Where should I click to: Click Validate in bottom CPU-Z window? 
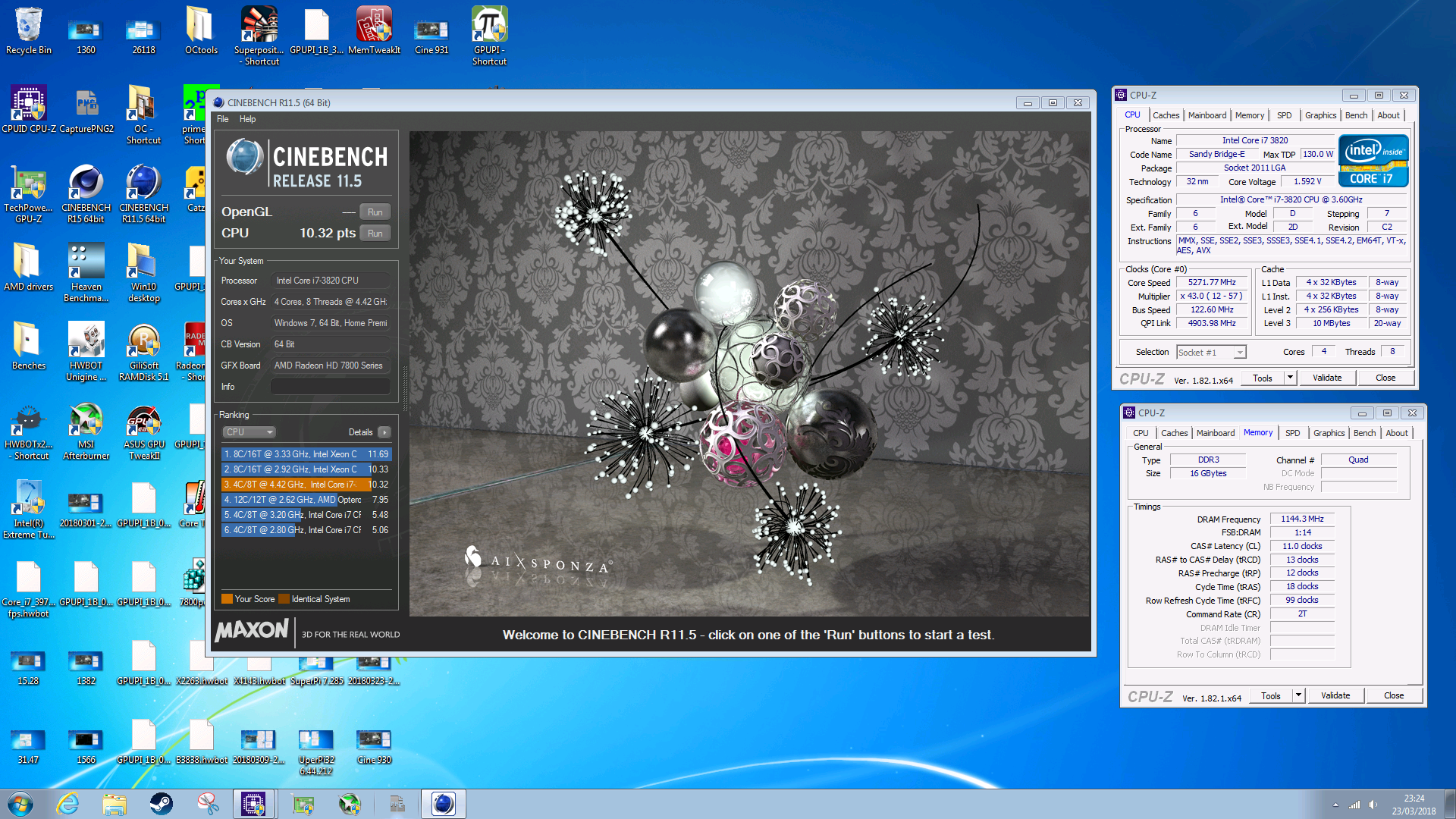(x=1335, y=695)
